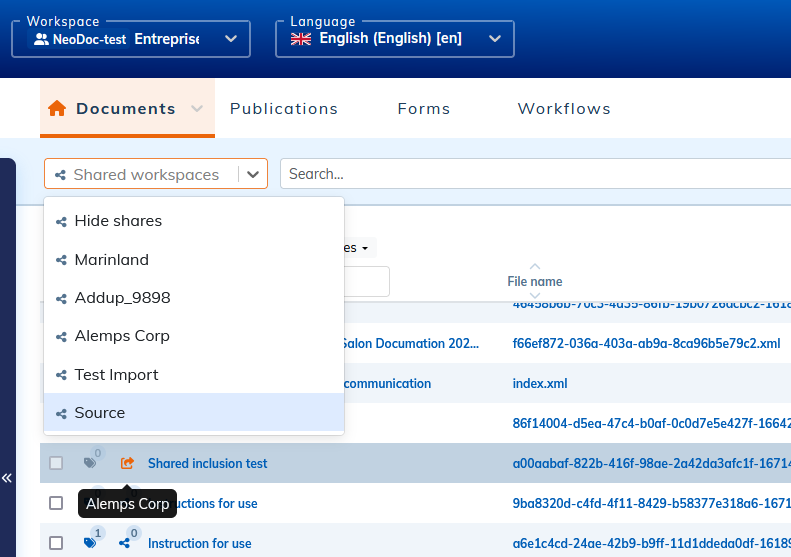The image size is (791, 557).
Task: Click share icon next to Alemps Corp option
Action: tap(61, 337)
